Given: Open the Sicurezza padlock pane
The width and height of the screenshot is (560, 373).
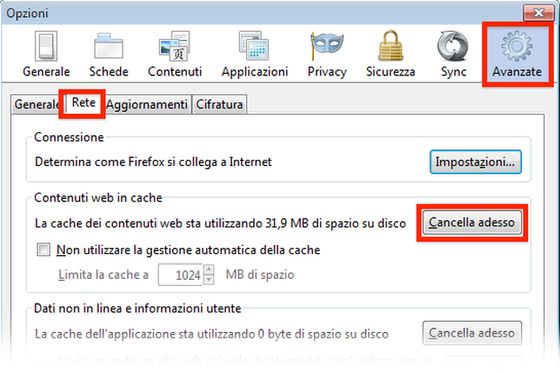Looking at the screenshot, I should click(x=390, y=54).
